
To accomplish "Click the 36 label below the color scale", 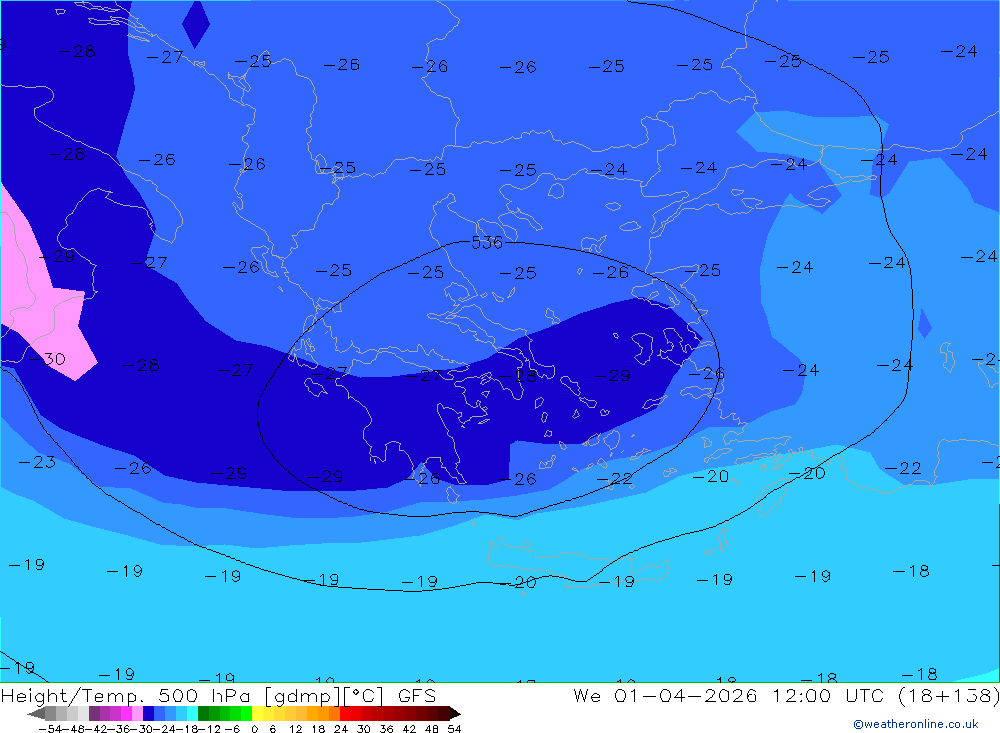I will [x=386, y=729].
